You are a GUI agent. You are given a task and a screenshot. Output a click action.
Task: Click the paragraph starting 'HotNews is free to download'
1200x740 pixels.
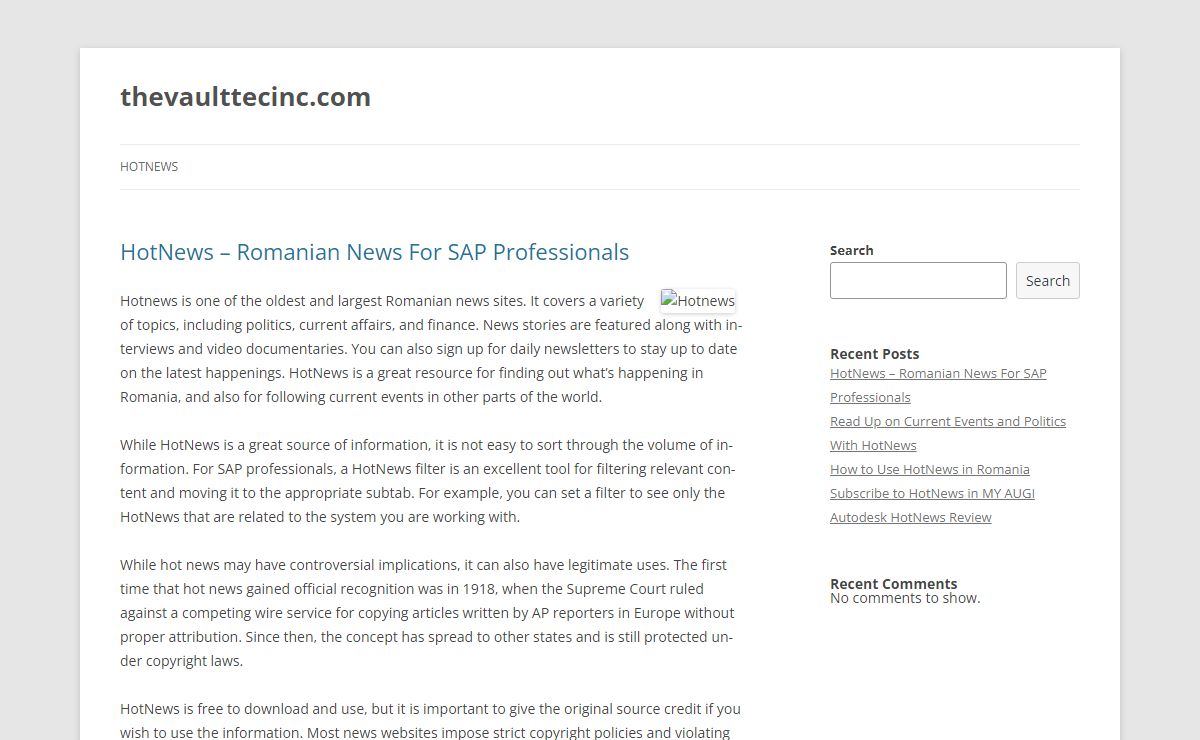click(x=431, y=721)
